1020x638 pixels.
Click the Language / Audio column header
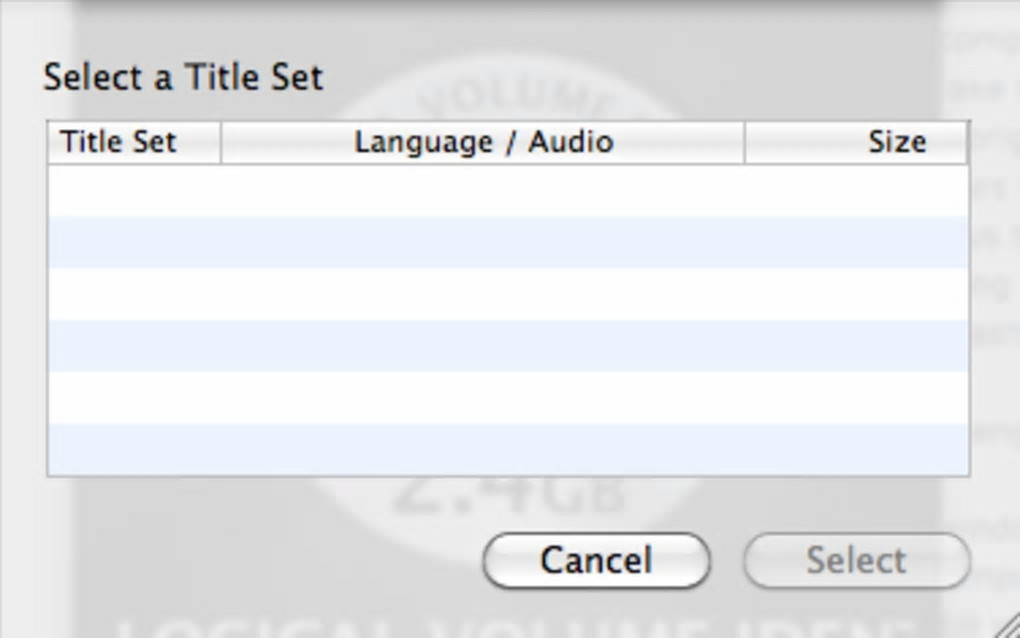click(x=483, y=142)
